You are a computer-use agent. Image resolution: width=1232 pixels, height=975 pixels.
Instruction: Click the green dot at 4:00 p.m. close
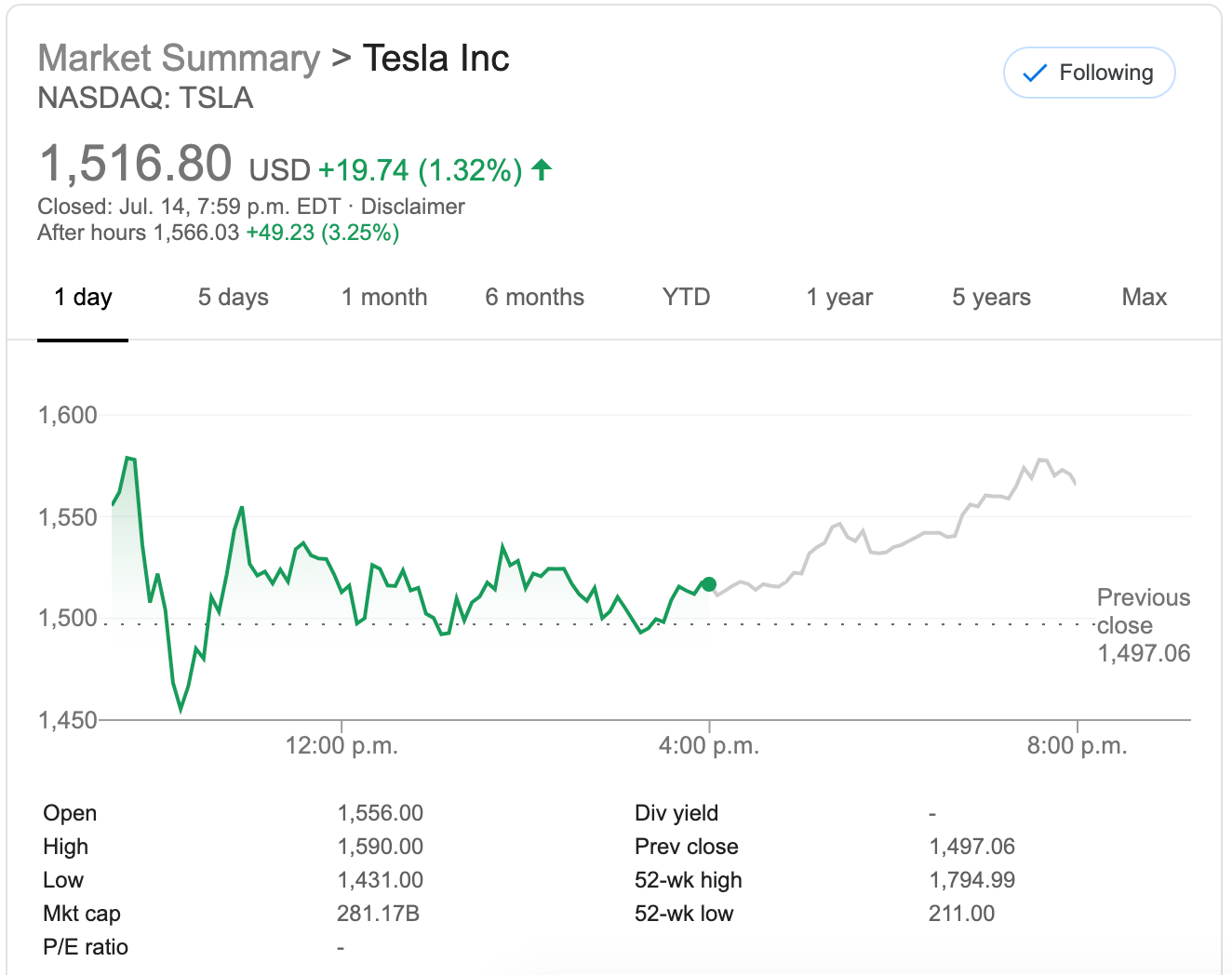(x=709, y=584)
